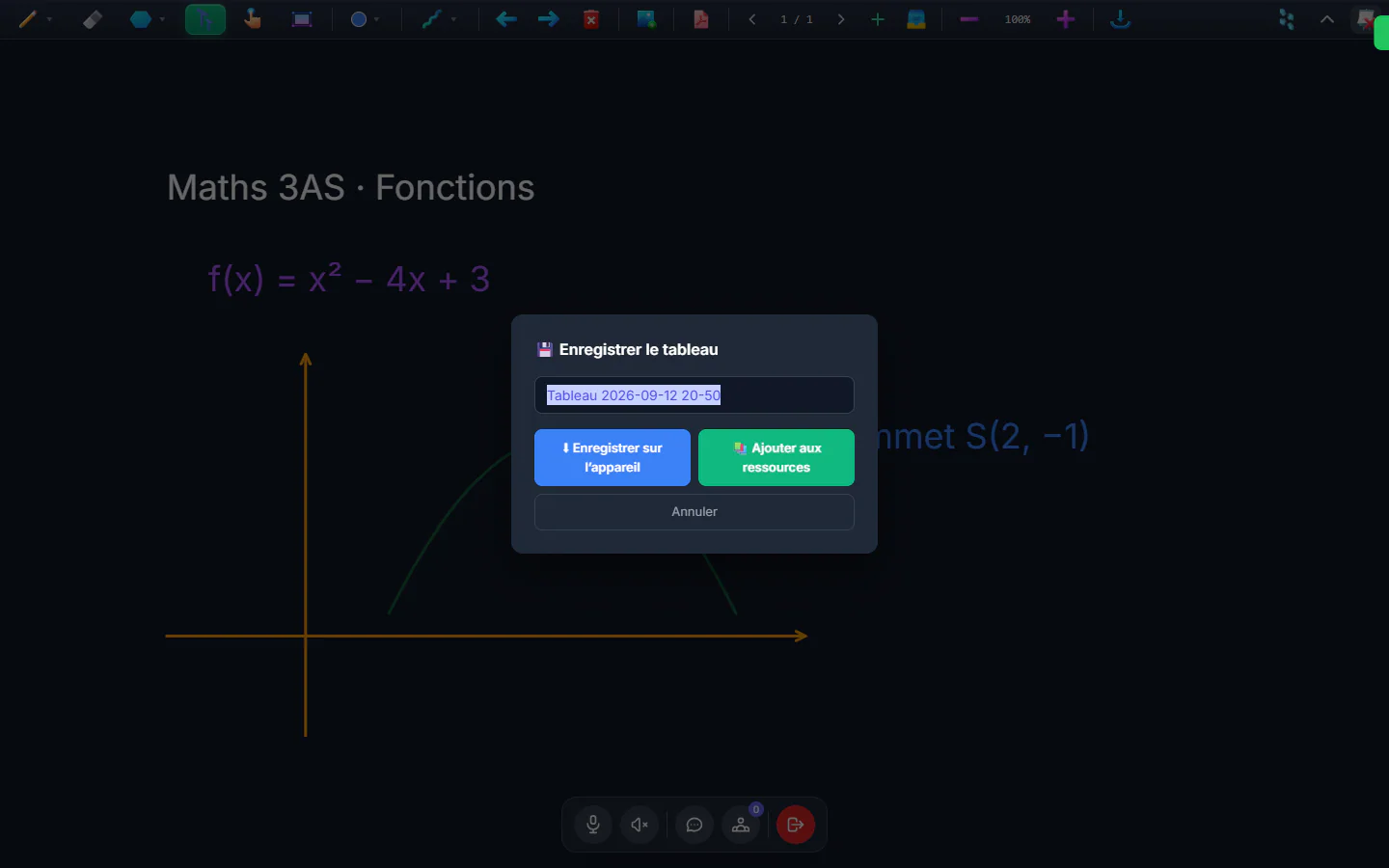Click the 100% zoom level readout

(x=1018, y=19)
